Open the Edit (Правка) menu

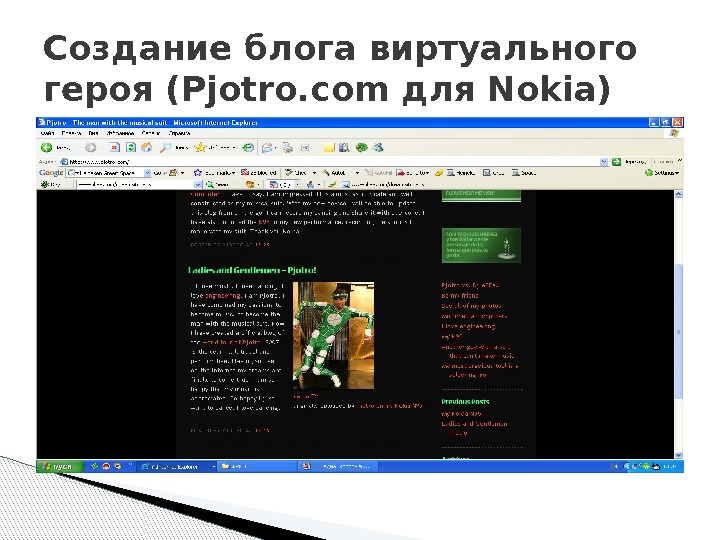pos(71,133)
